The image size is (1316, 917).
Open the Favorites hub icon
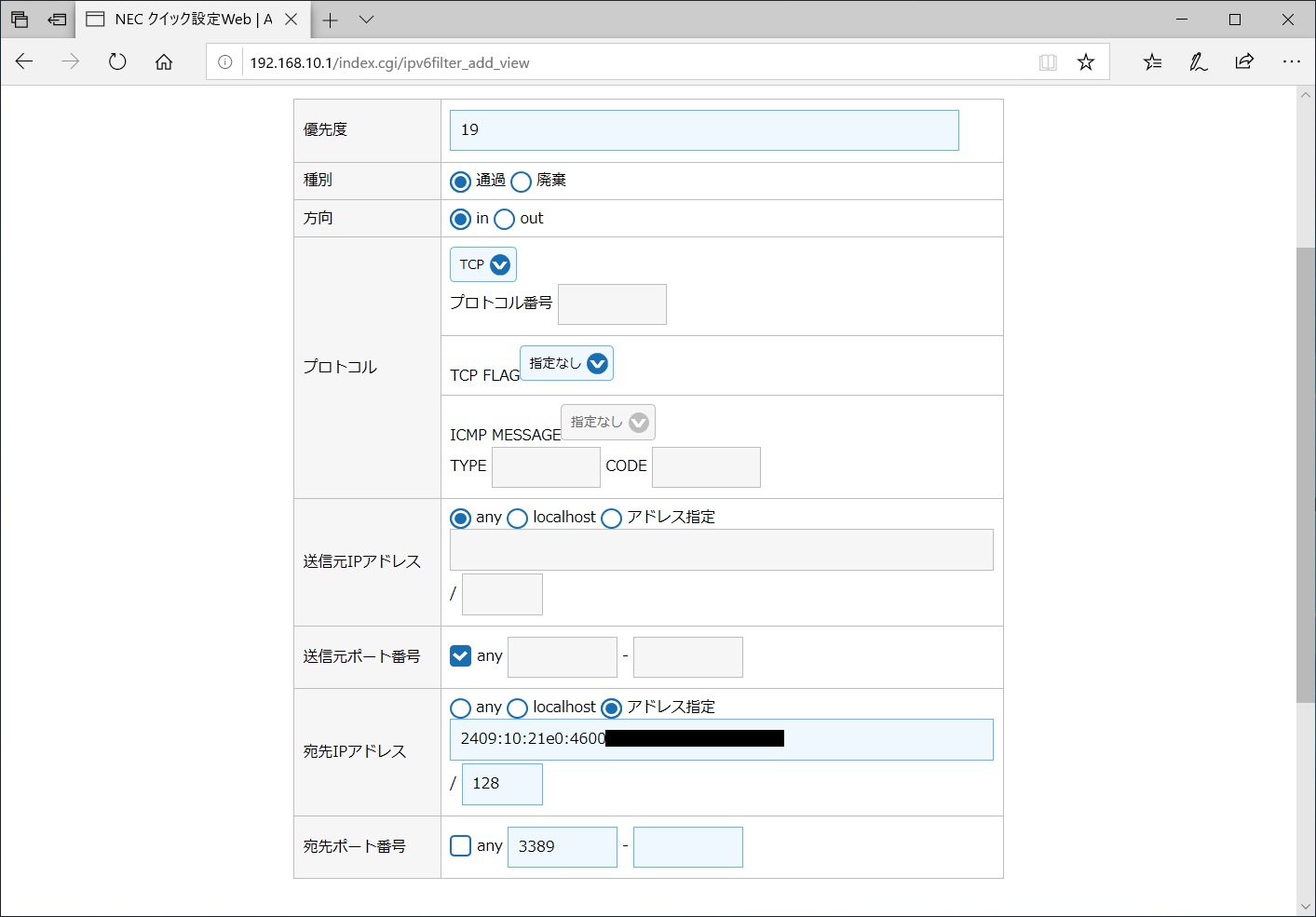point(1152,62)
